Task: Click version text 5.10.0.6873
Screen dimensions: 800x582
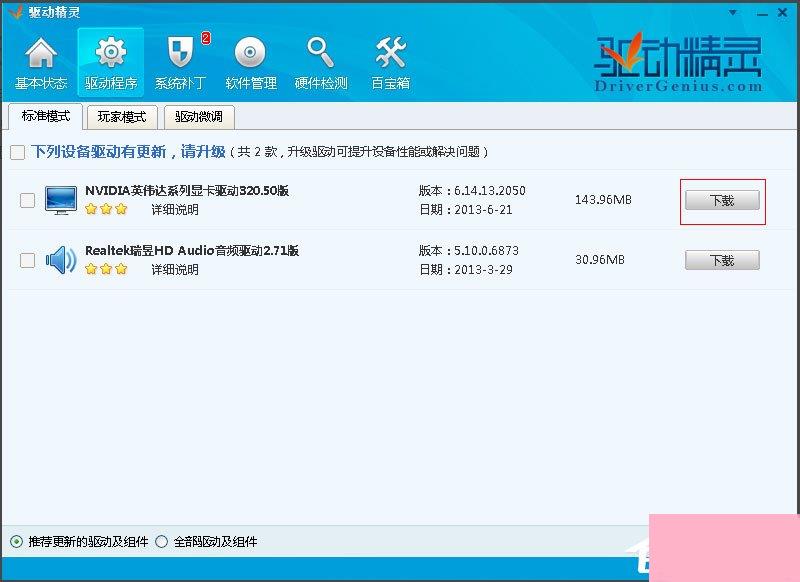Action: 486,250
